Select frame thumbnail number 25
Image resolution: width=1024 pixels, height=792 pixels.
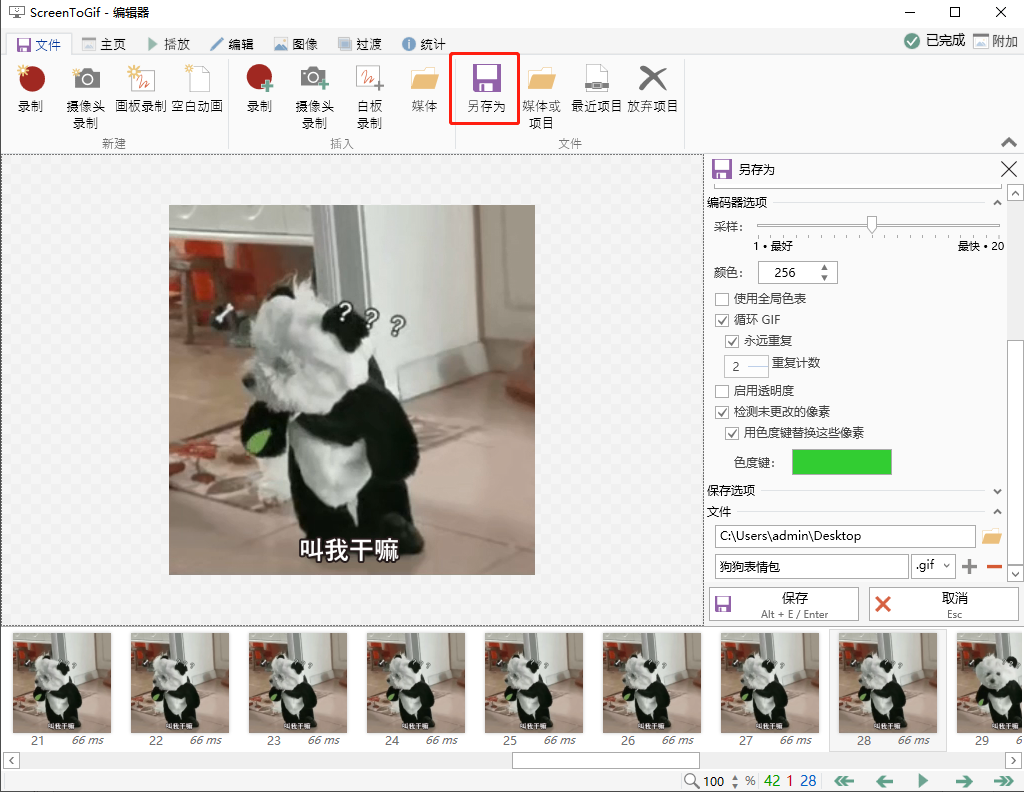click(x=534, y=683)
